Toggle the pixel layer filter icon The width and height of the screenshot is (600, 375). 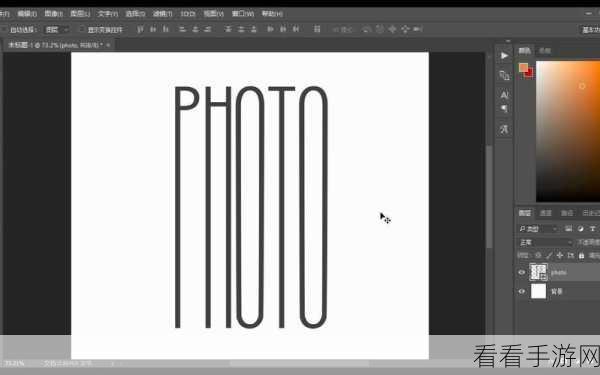click(569, 229)
